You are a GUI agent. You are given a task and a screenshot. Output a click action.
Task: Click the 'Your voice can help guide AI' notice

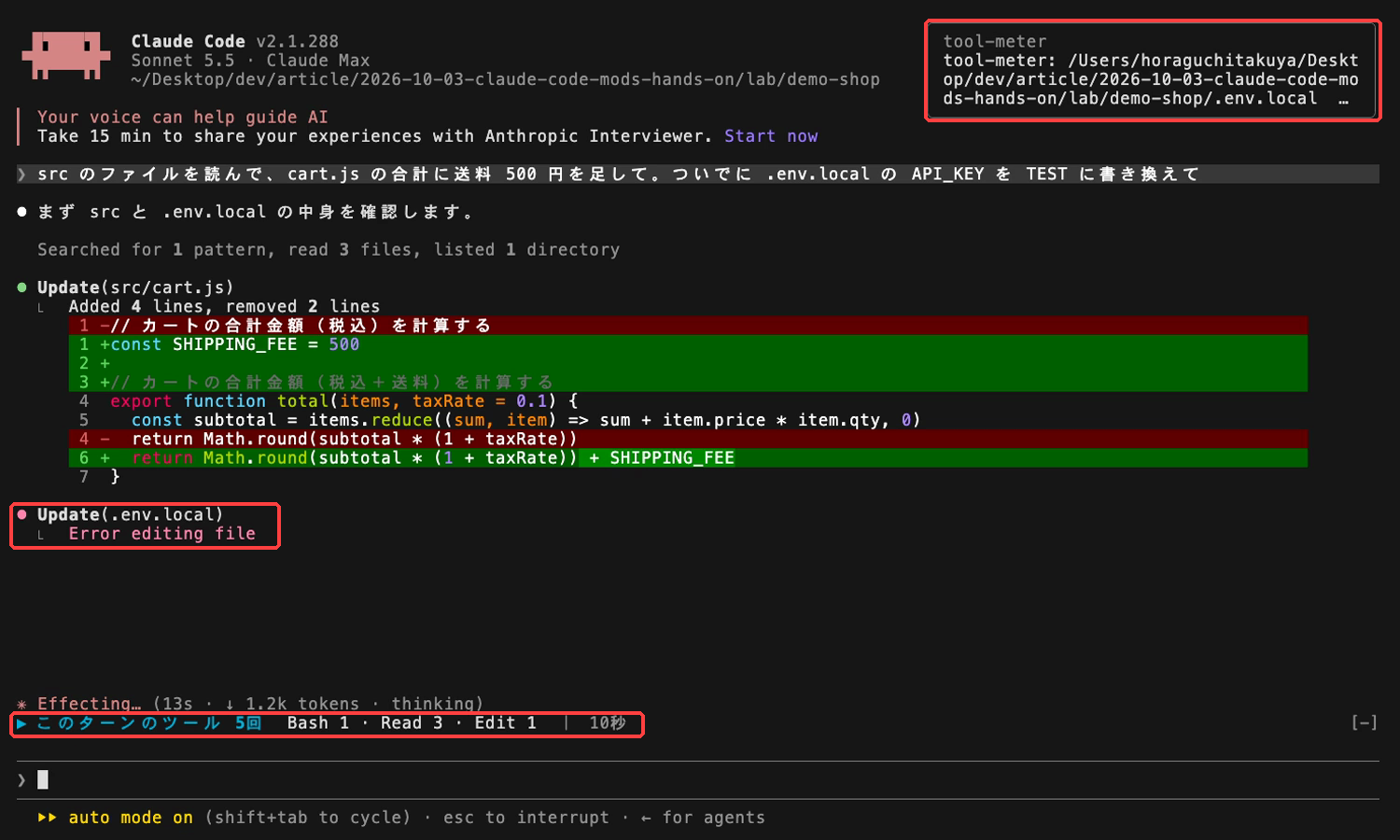point(183,118)
